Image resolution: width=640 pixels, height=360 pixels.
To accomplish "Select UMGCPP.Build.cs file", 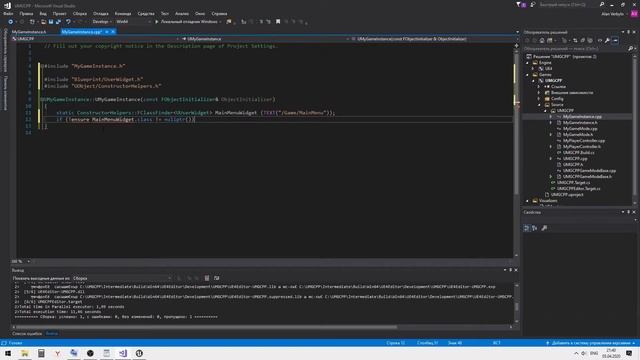I will click(578, 152).
